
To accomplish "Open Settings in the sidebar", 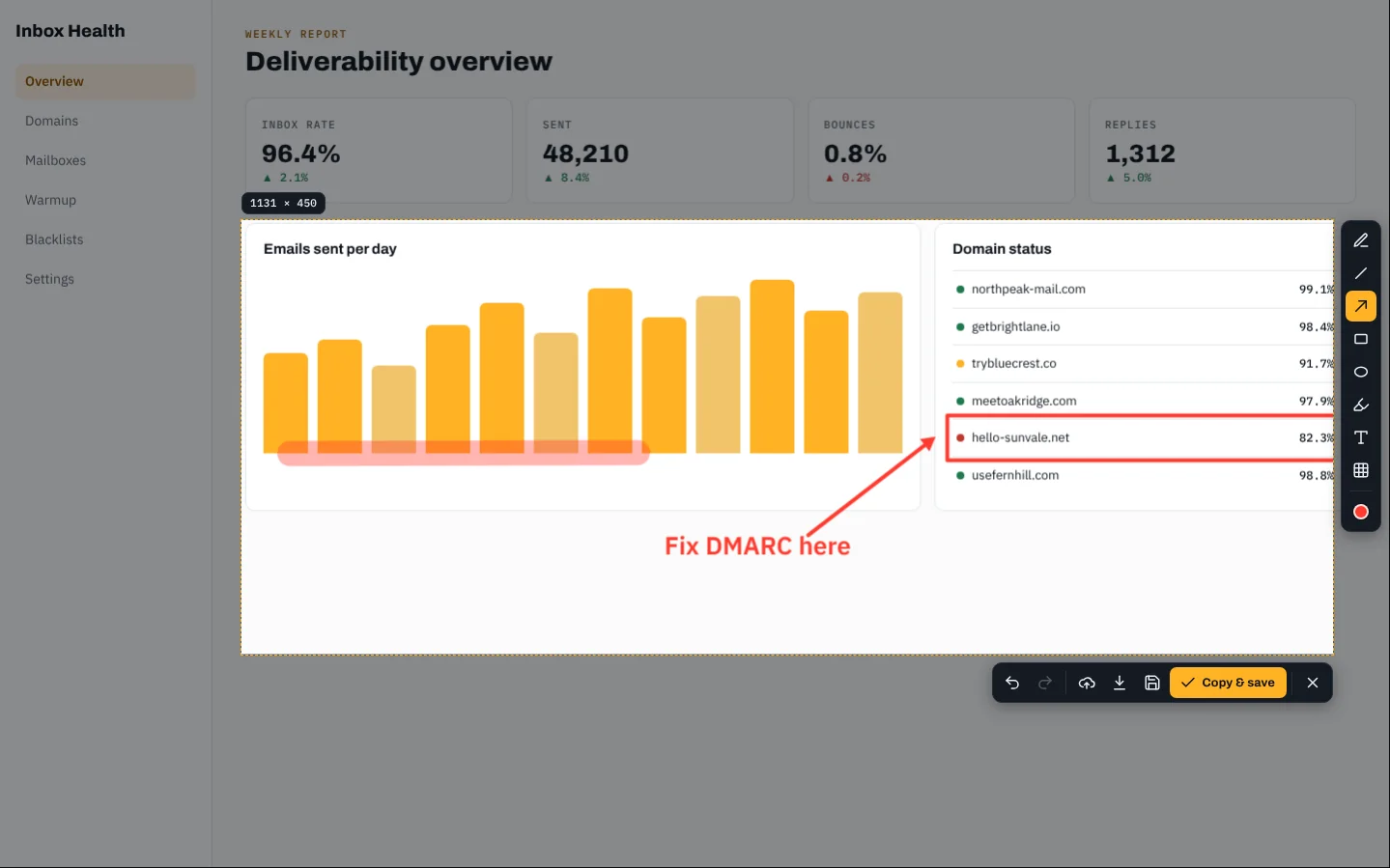I will (105, 279).
